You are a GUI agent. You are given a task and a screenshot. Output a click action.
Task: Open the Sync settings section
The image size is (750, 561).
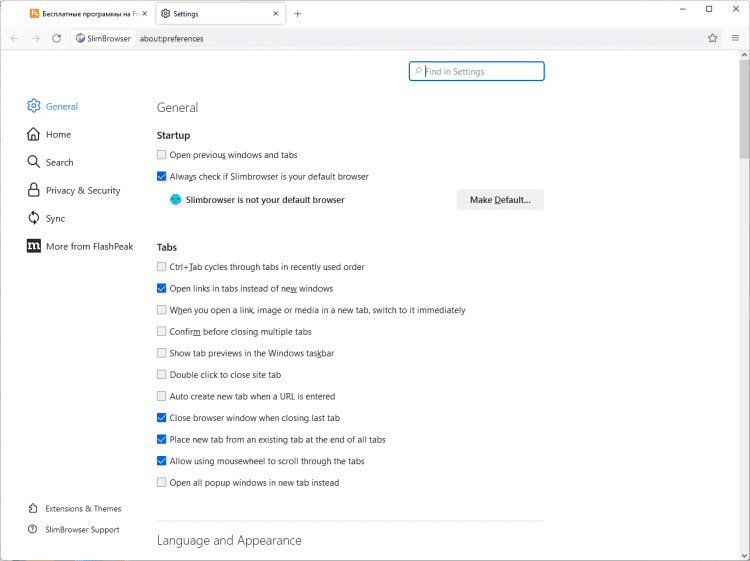coord(55,218)
